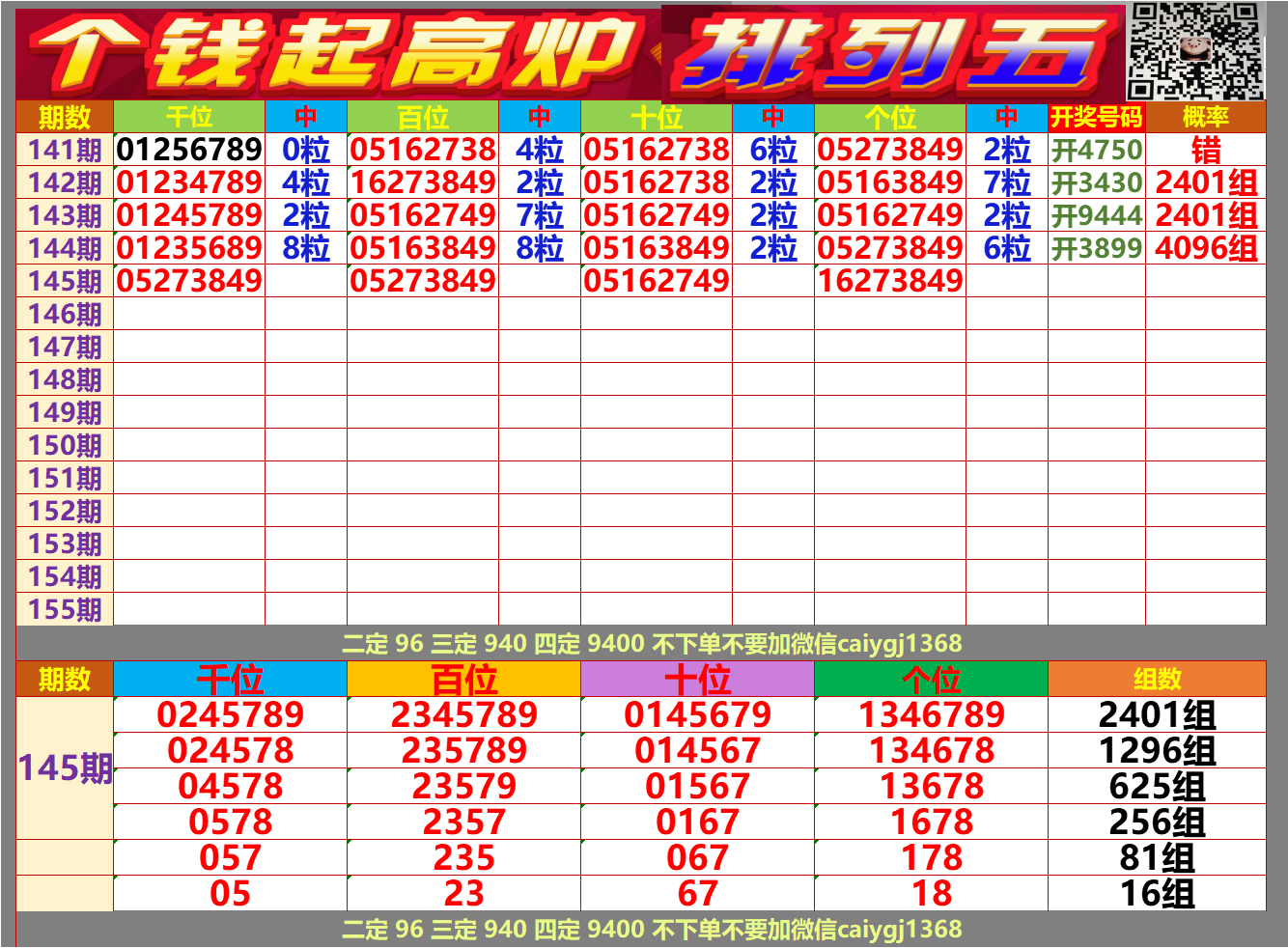Click the 152期 row label
The image size is (1288, 948).
pyautogui.click(x=65, y=511)
